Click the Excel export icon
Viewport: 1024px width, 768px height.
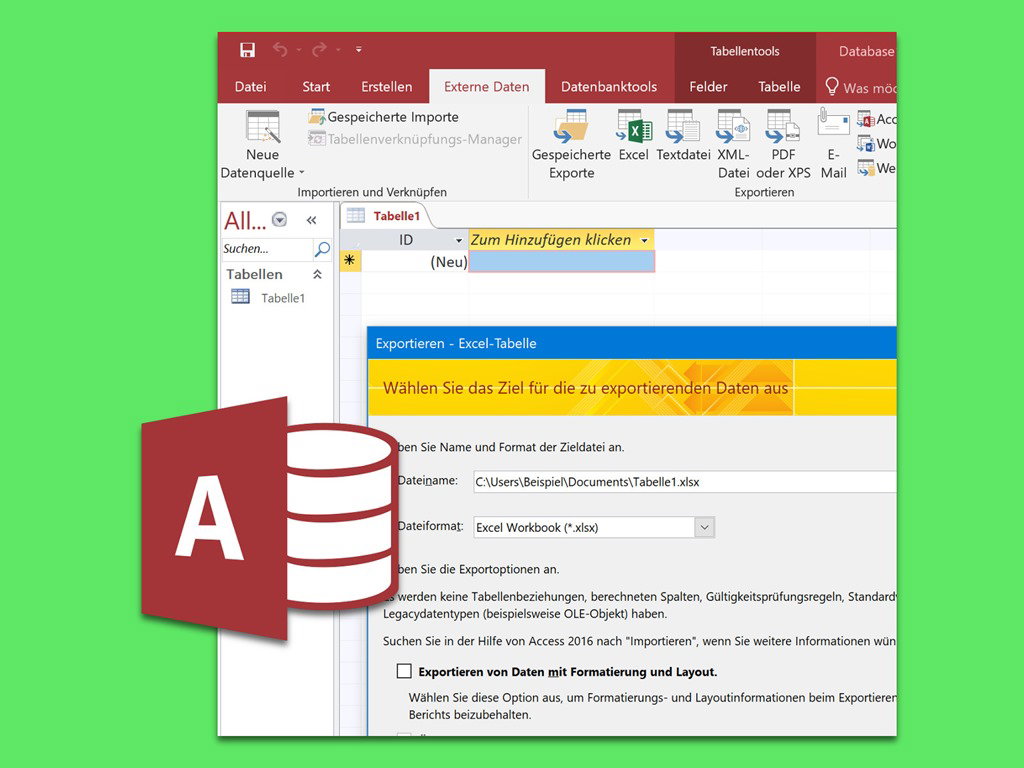pyautogui.click(x=634, y=128)
